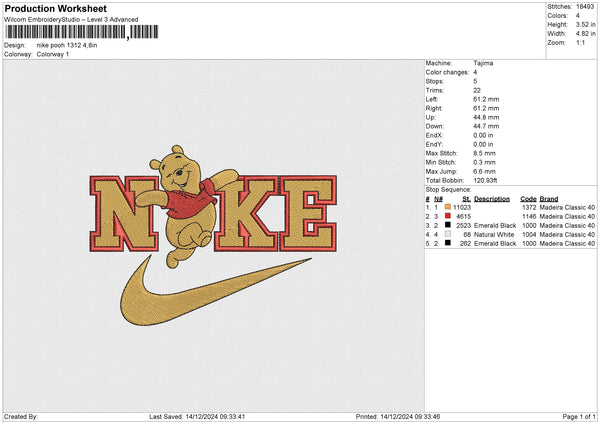600x424 pixels.
Task: Click the Zoom value "1:1"
Action: click(x=580, y=42)
